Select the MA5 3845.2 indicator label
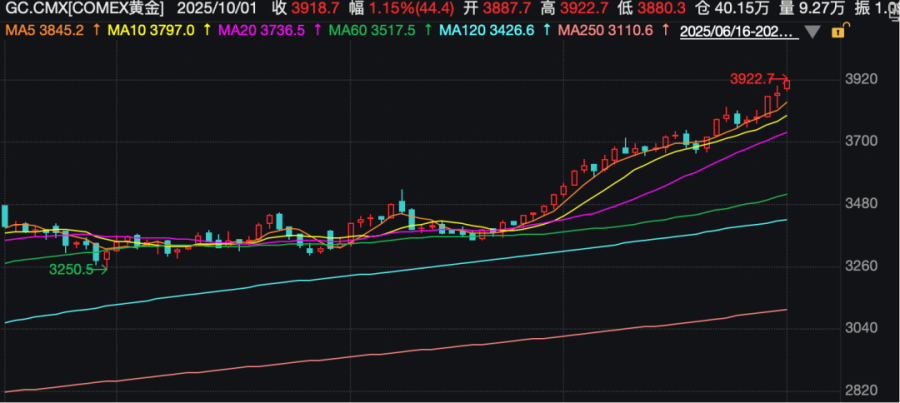Screen dimensions: 900x403 pyautogui.click(x=46, y=31)
